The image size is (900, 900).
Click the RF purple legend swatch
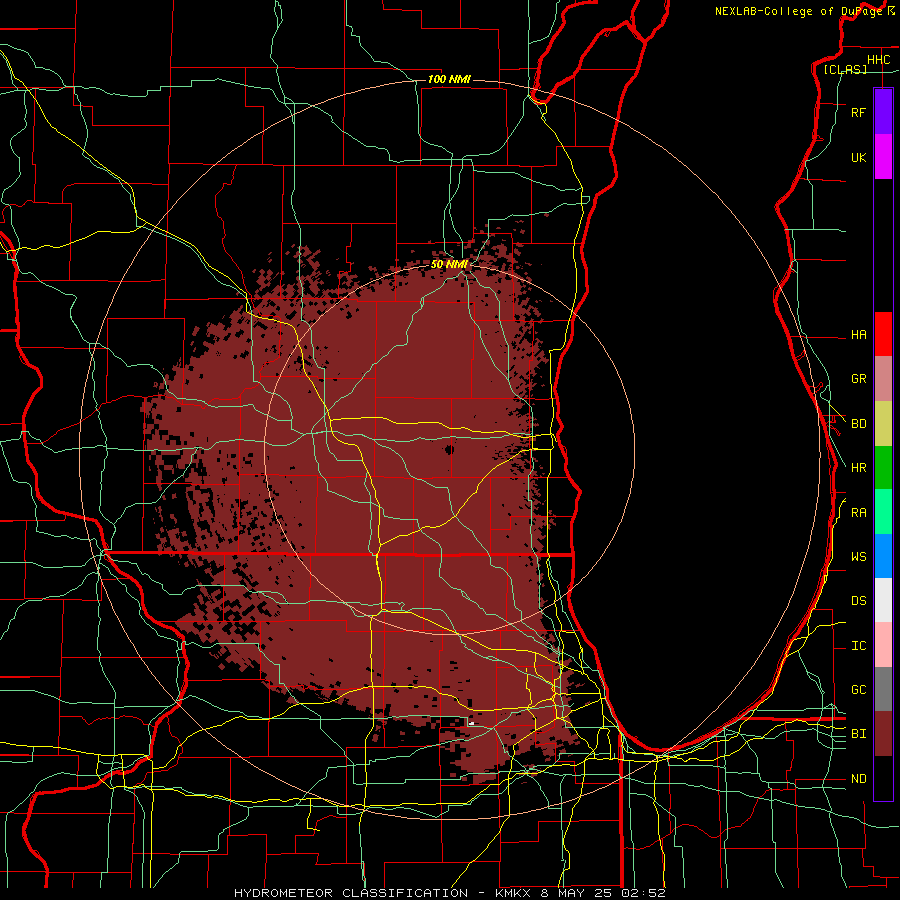tap(883, 112)
